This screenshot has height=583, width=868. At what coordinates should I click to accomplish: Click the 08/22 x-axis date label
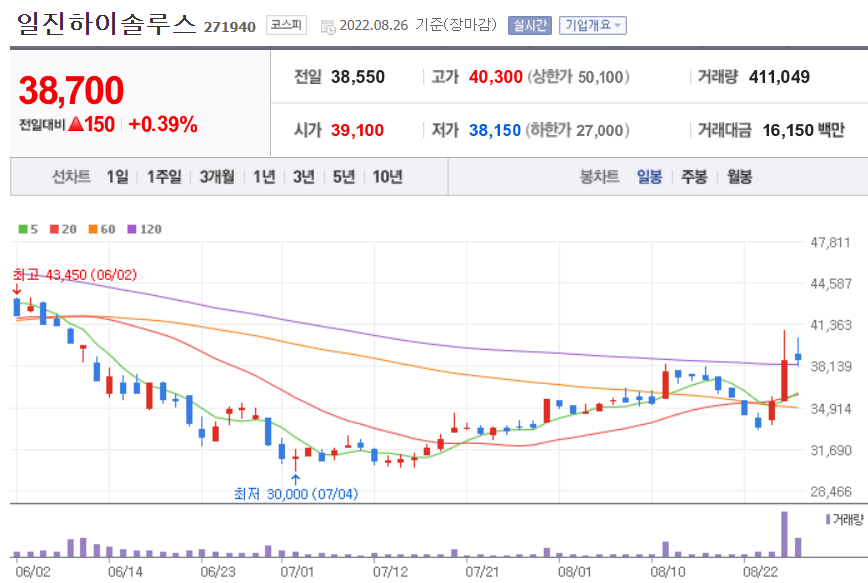coord(760,571)
